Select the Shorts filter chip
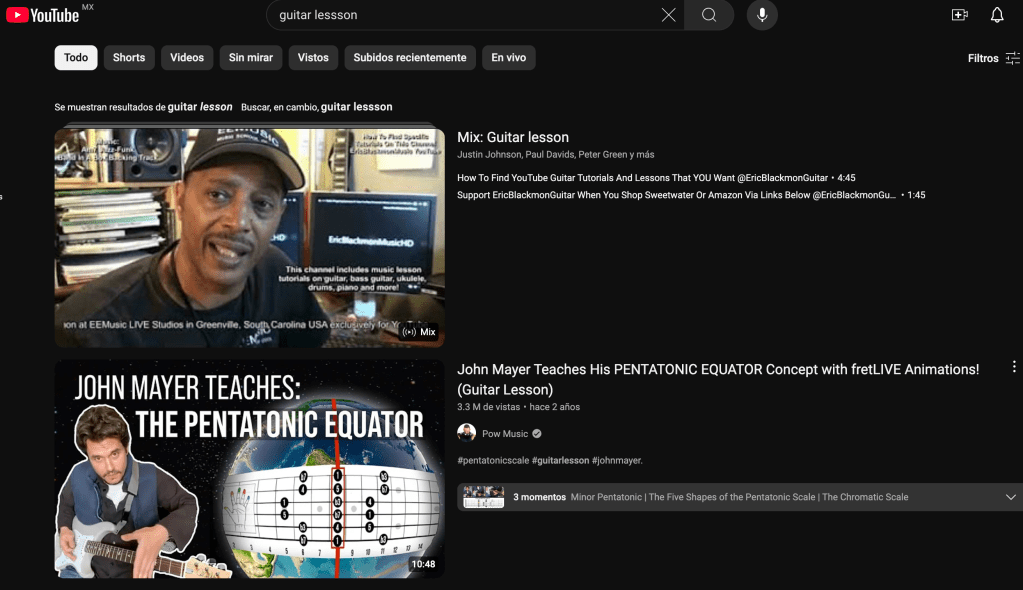Screen dimensions: 1023x590 129,58
